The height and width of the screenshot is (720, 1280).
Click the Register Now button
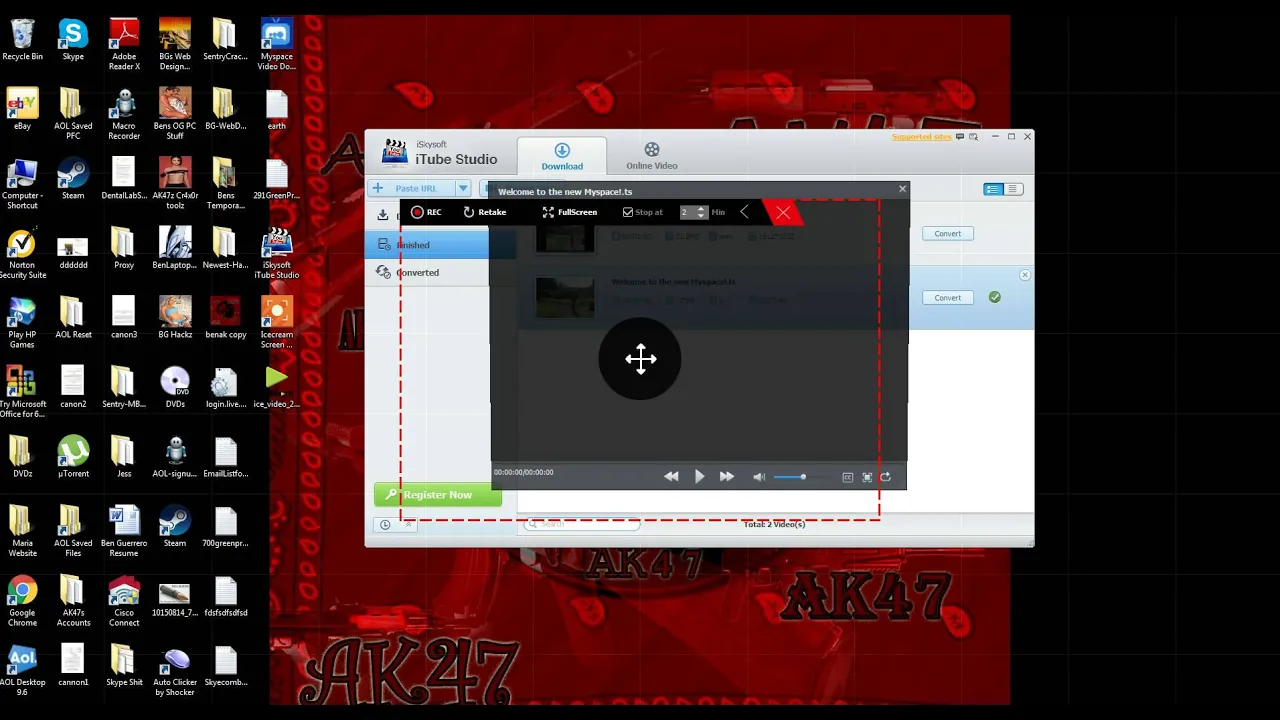pos(438,495)
